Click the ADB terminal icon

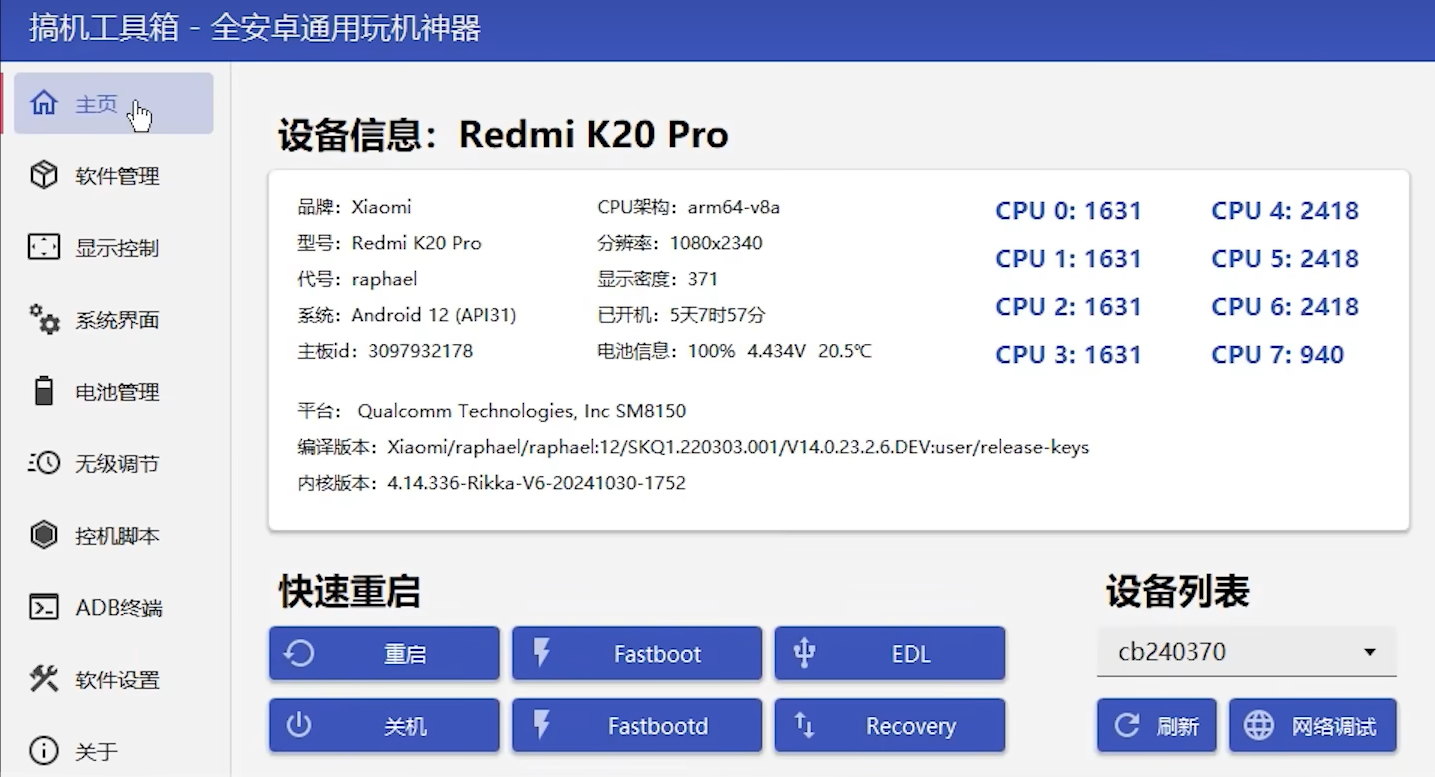click(43, 608)
